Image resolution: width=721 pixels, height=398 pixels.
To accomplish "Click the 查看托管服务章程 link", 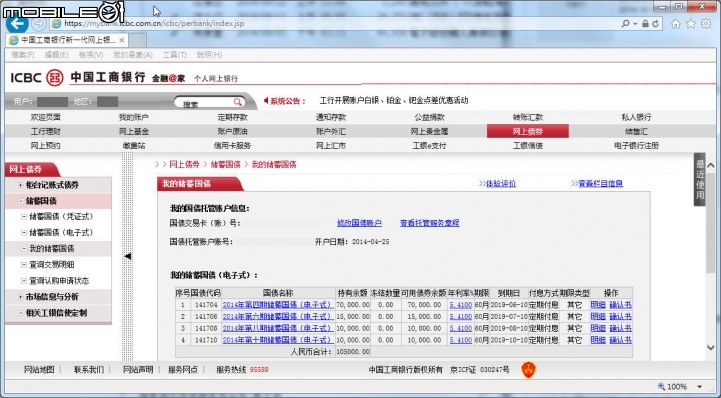I will (x=429, y=223).
